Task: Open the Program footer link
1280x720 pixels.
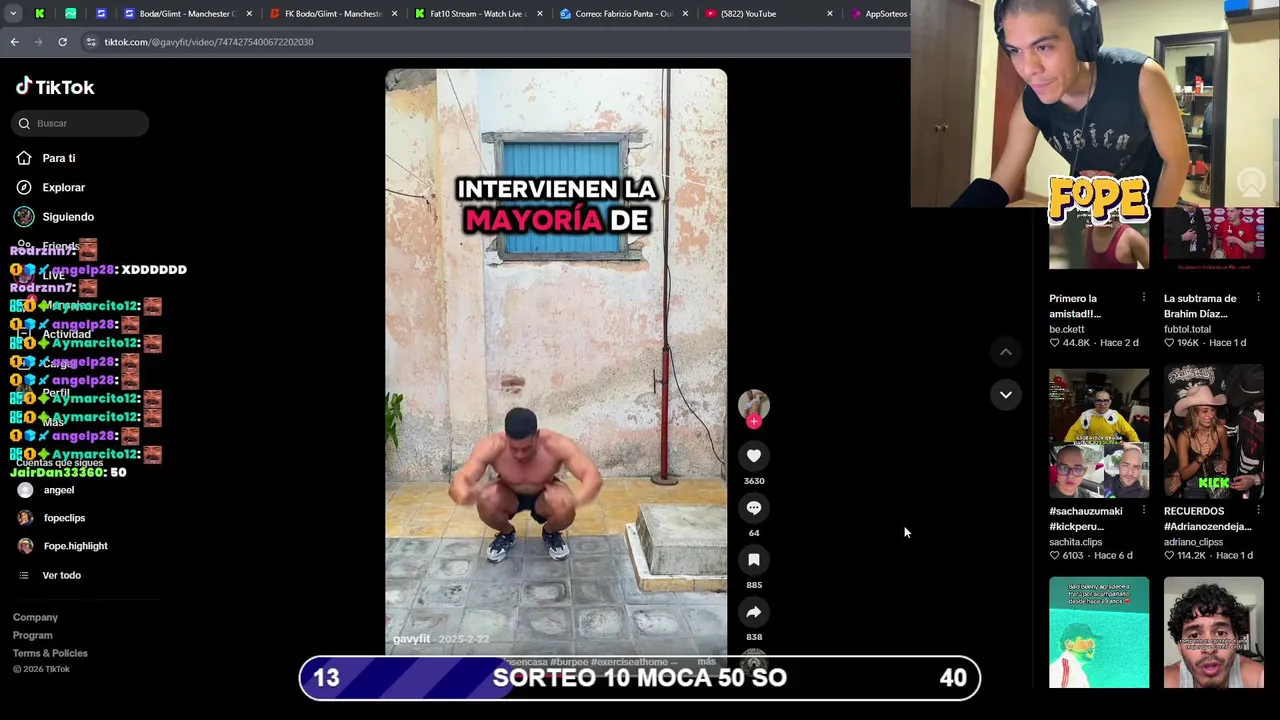Action: pyautogui.click(x=32, y=635)
